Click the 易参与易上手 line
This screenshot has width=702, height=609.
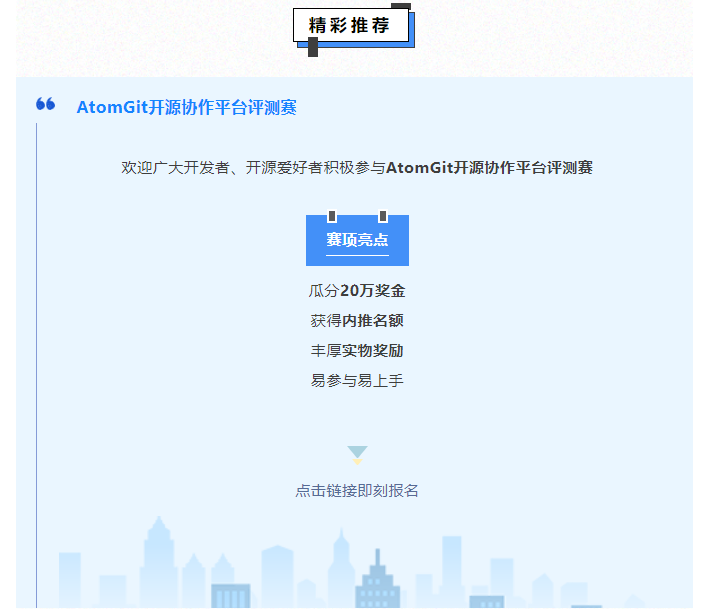[357, 381]
